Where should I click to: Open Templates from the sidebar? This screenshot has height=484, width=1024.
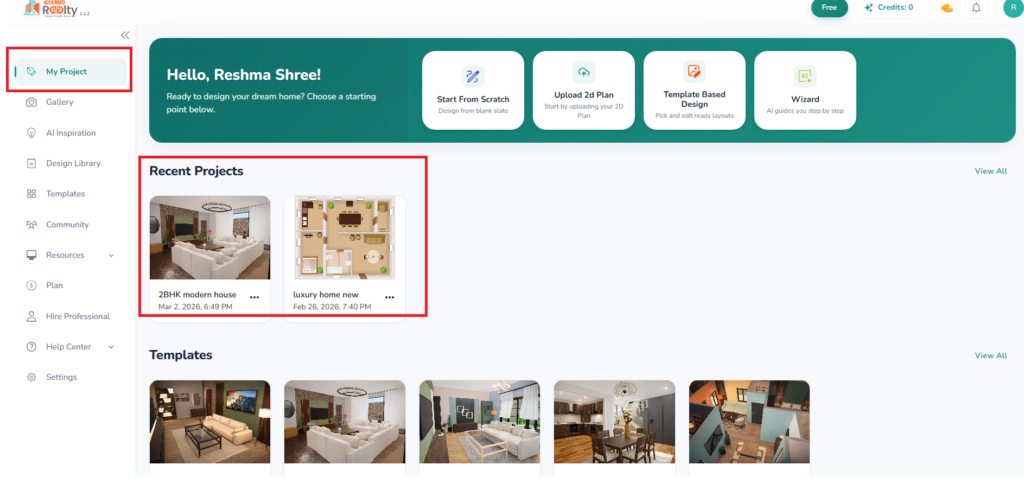pos(65,194)
